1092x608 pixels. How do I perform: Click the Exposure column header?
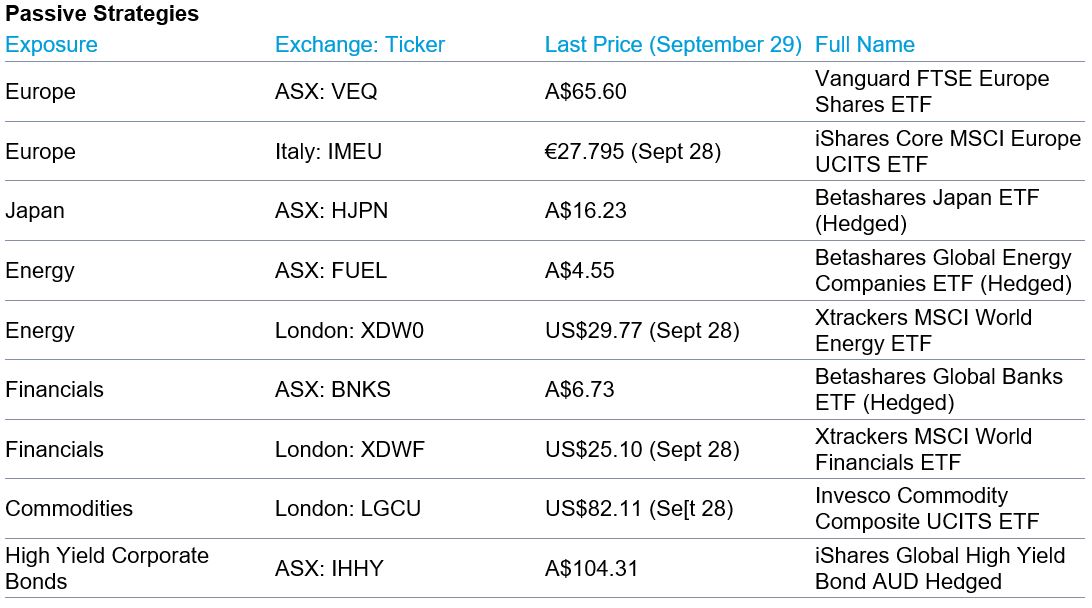click(x=52, y=45)
